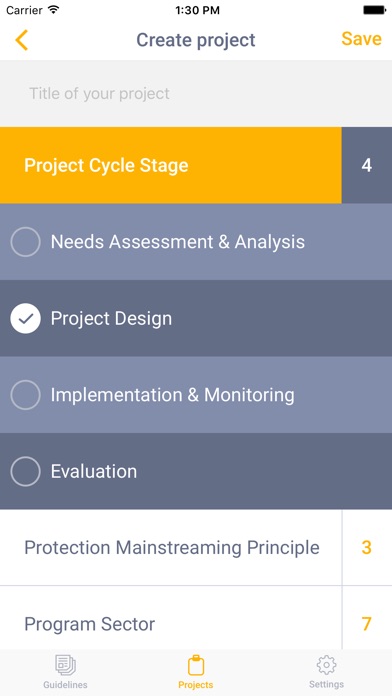Open the Guidelines newspaper icon
392x696 pixels.
click(65, 665)
